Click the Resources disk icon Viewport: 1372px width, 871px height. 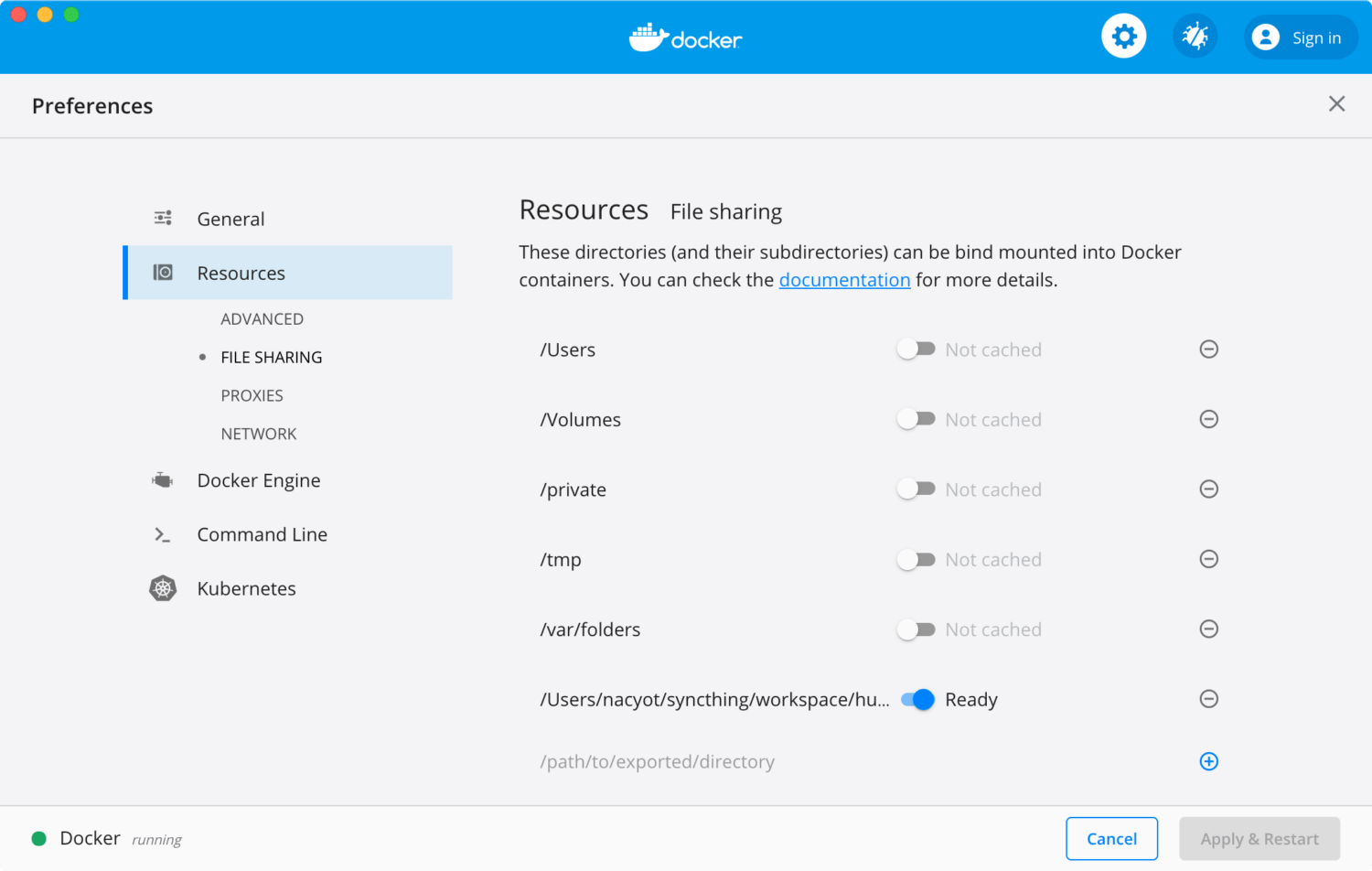(163, 273)
